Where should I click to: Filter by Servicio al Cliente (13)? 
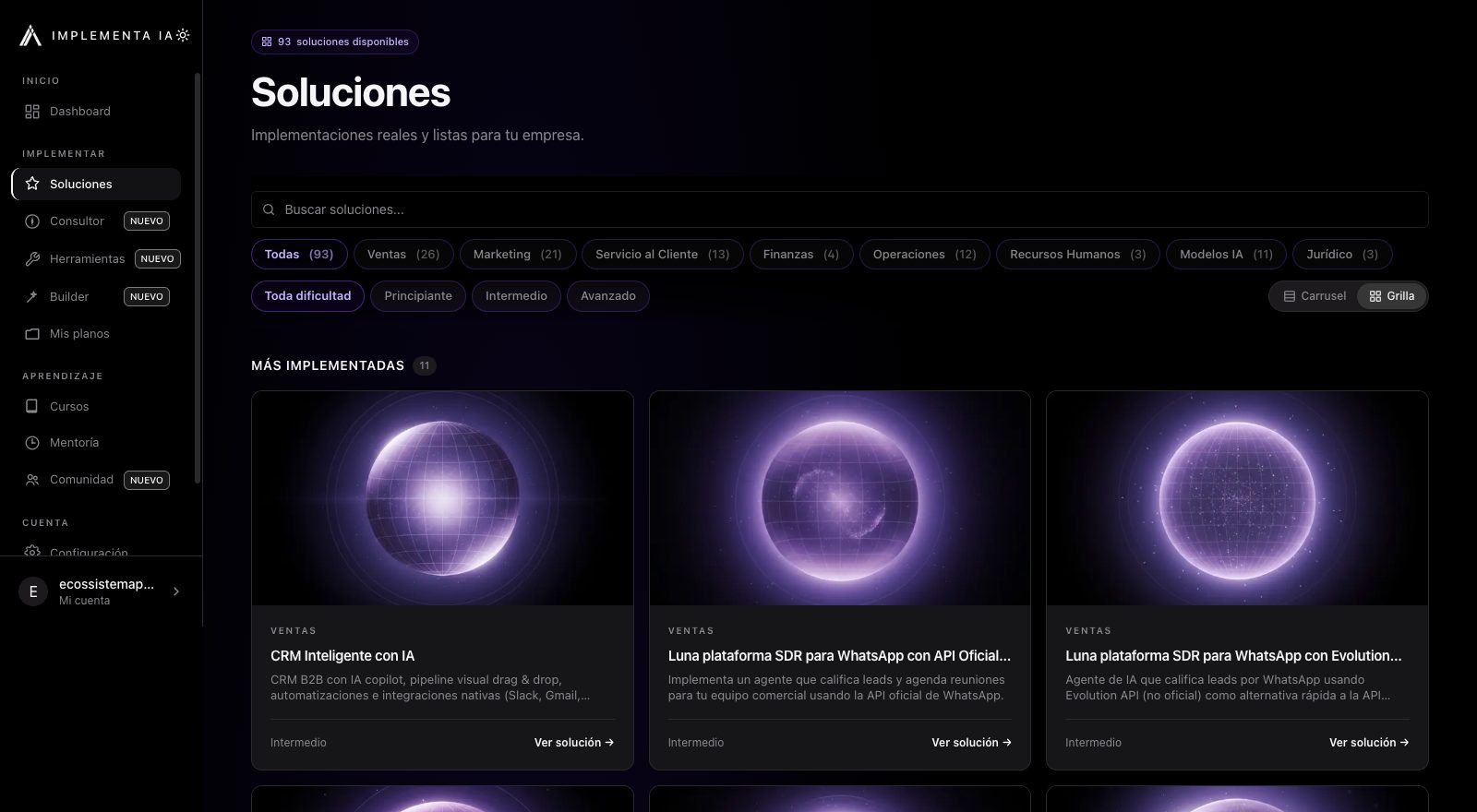(663, 254)
